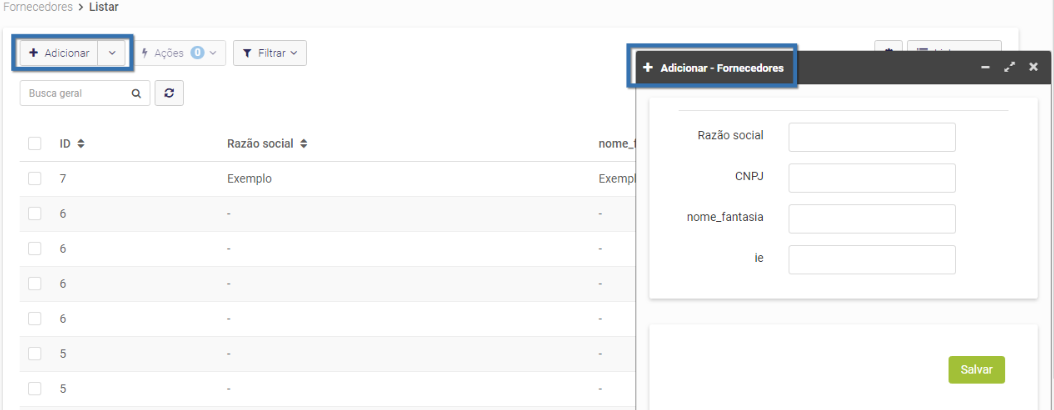Go to Fornecedores in the breadcrumb
Viewport: 1054px width, 410px height.
pos(37,7)
